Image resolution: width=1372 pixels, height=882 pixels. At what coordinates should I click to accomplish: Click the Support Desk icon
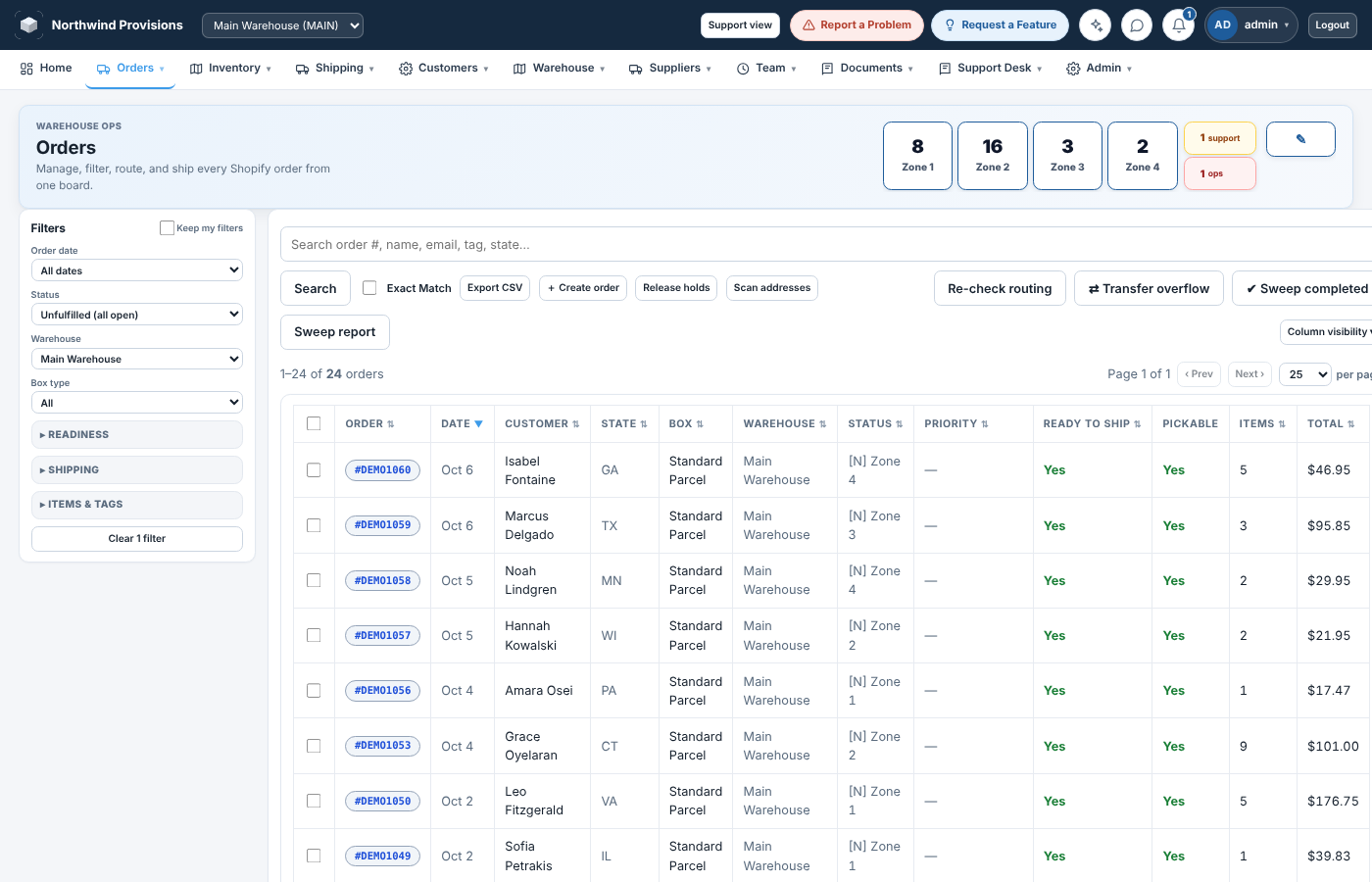pos(945,69)
